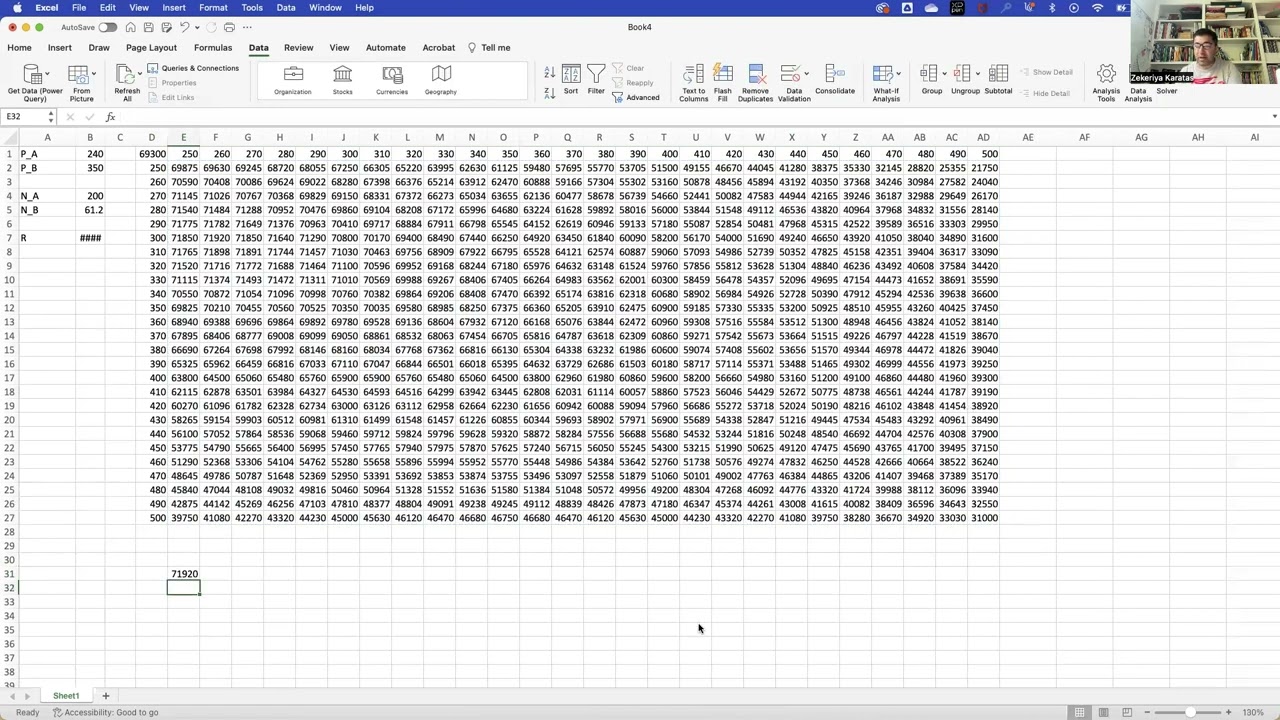1280x720 pixels.
Task: Select the Currencies data type
Action: tap(392, 81)
